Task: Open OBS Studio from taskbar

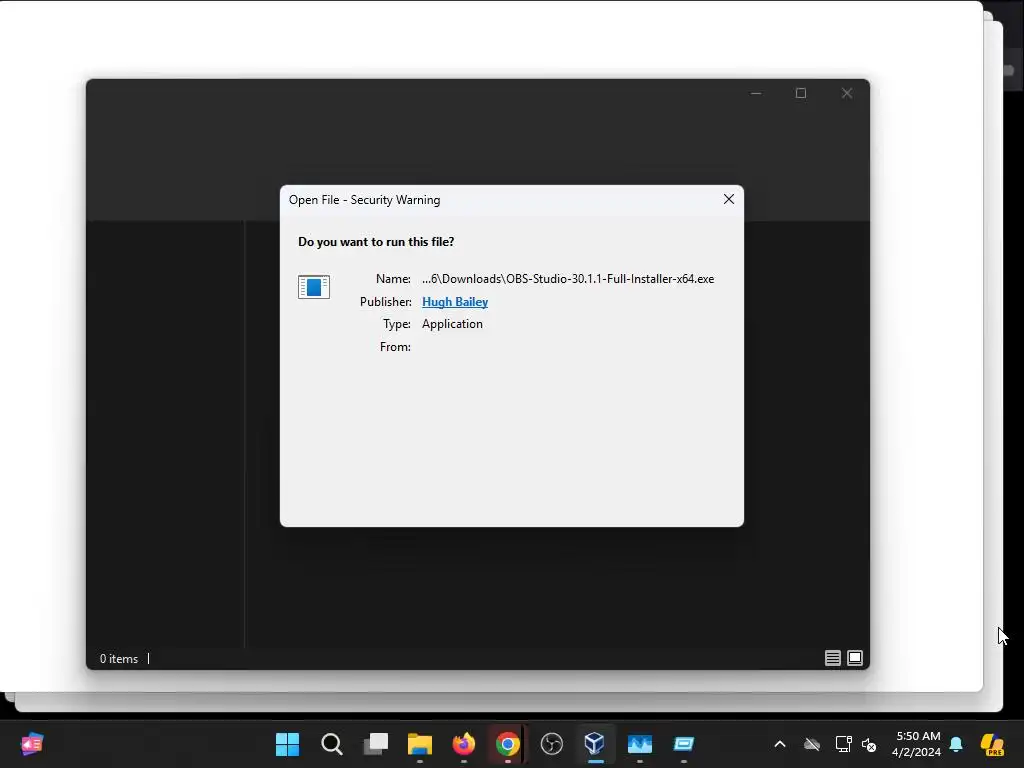Action: coord(552,744)
